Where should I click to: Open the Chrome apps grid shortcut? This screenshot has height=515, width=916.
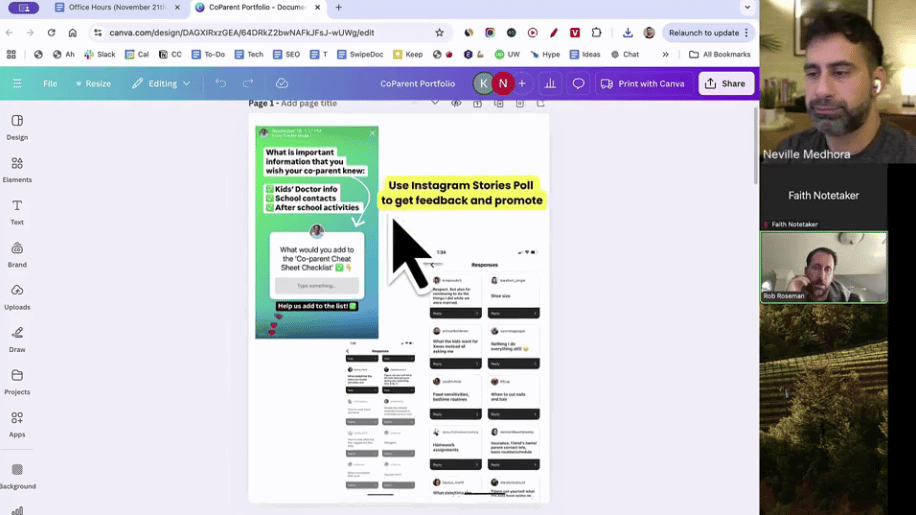(11, 54)
